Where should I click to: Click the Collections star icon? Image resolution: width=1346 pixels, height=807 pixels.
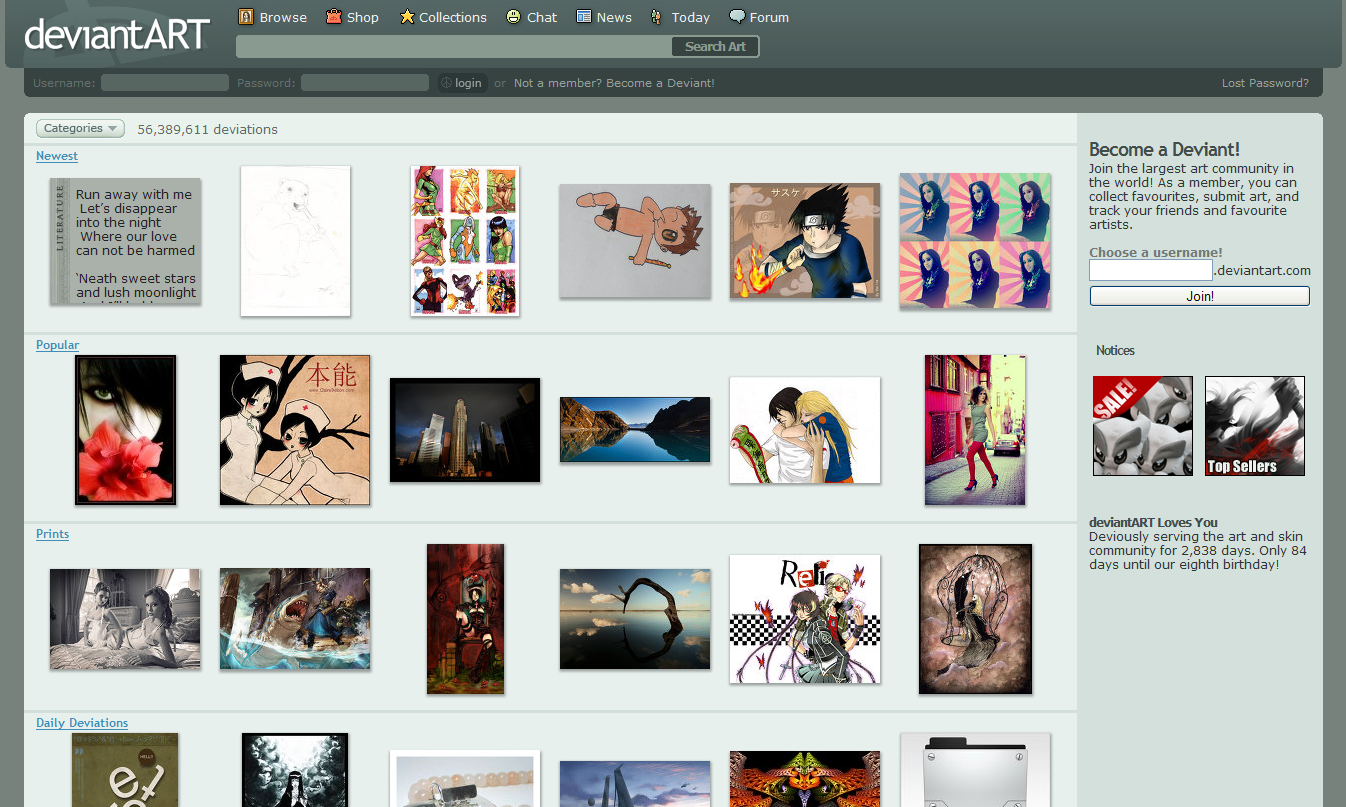tap(407, 17)
